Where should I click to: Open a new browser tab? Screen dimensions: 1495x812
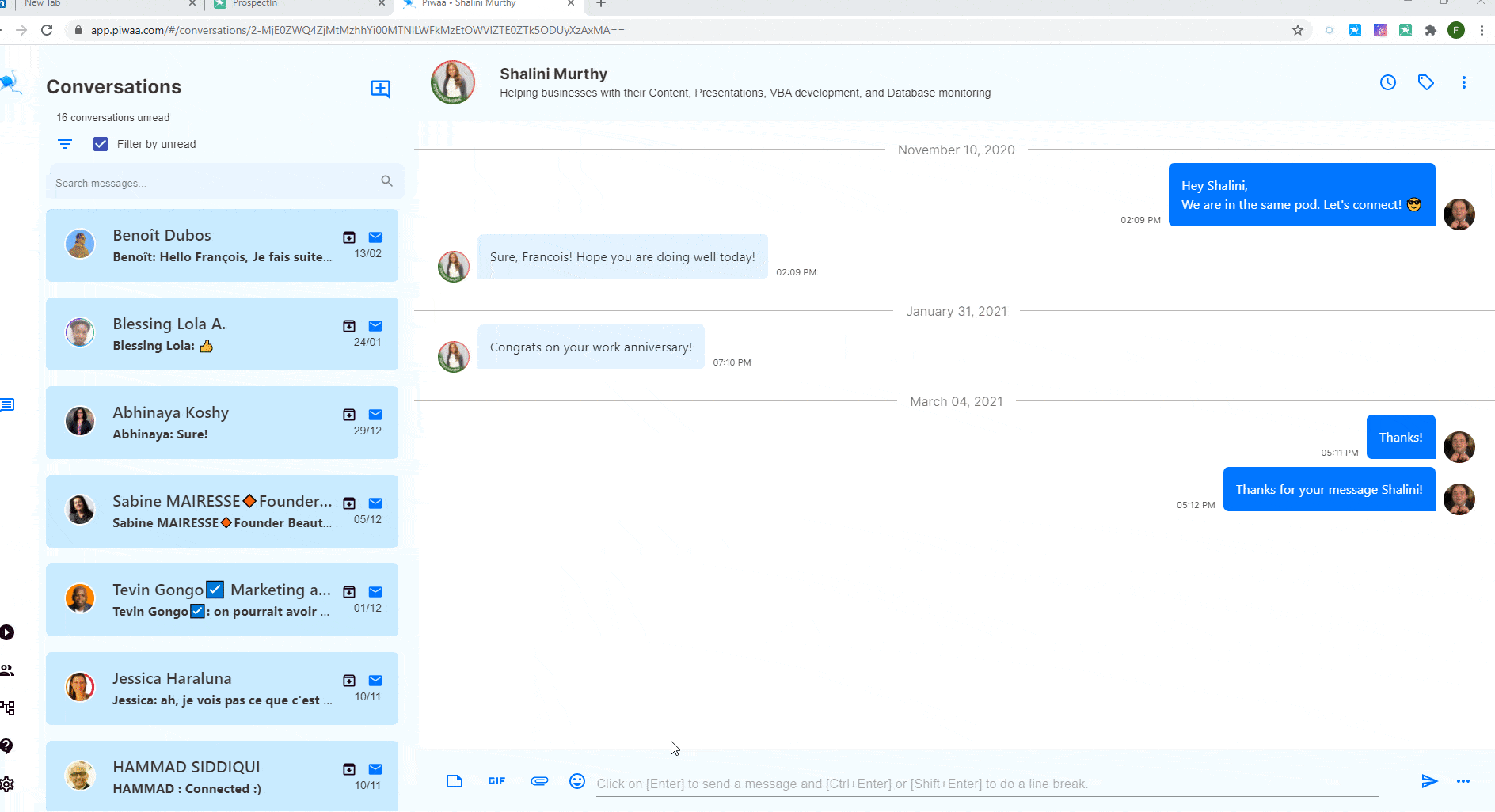pos(601,4)
